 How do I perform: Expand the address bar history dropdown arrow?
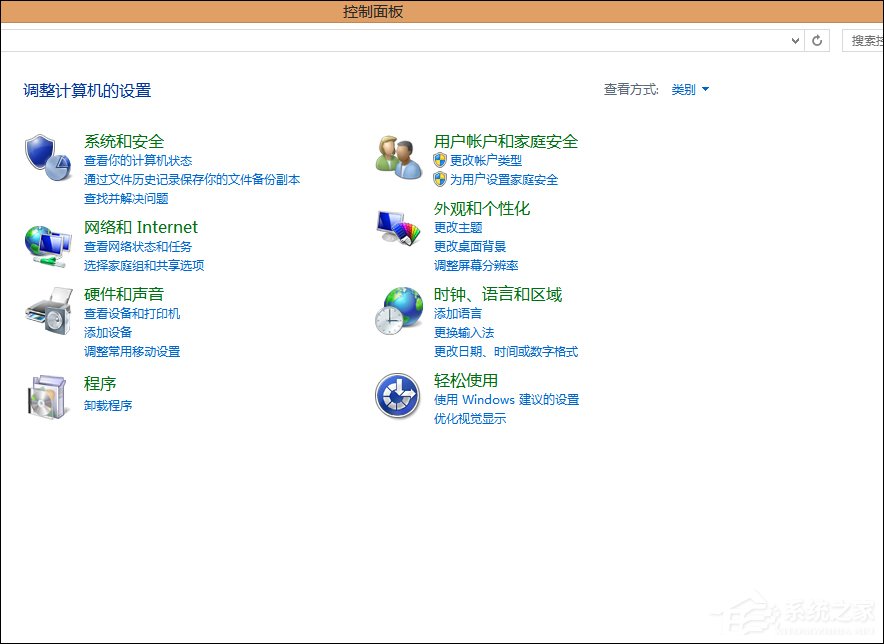pyautogui.click(x=795, y=40)
